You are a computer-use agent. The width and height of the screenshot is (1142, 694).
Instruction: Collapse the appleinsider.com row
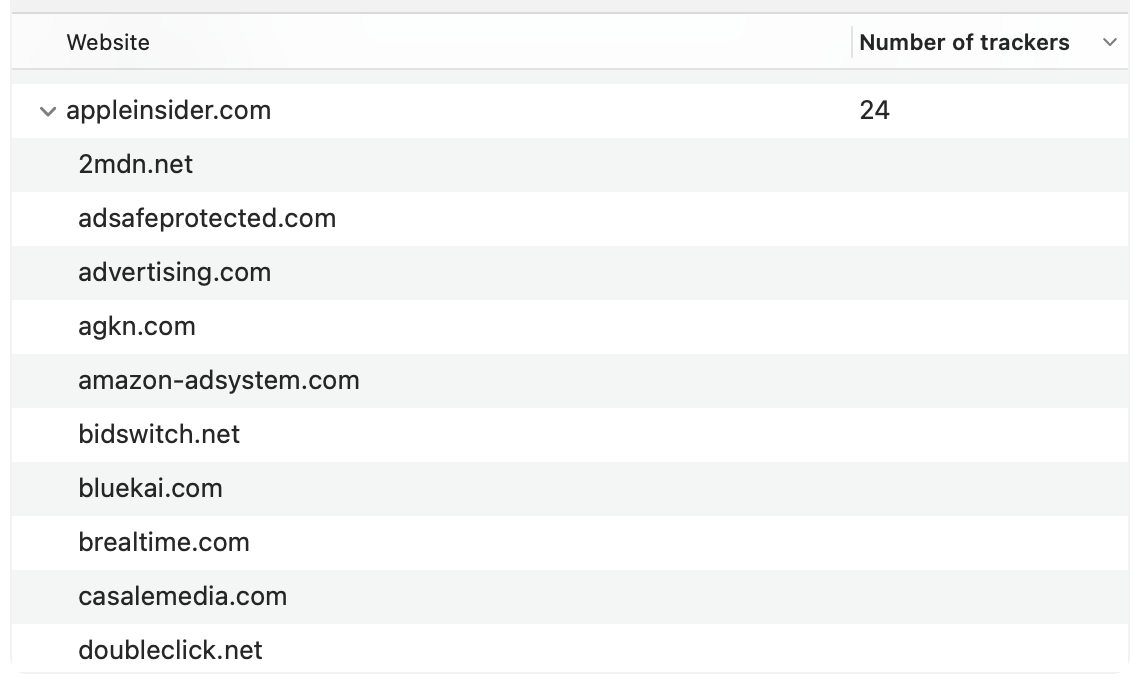pyautogui.click(x=47, y=111)
